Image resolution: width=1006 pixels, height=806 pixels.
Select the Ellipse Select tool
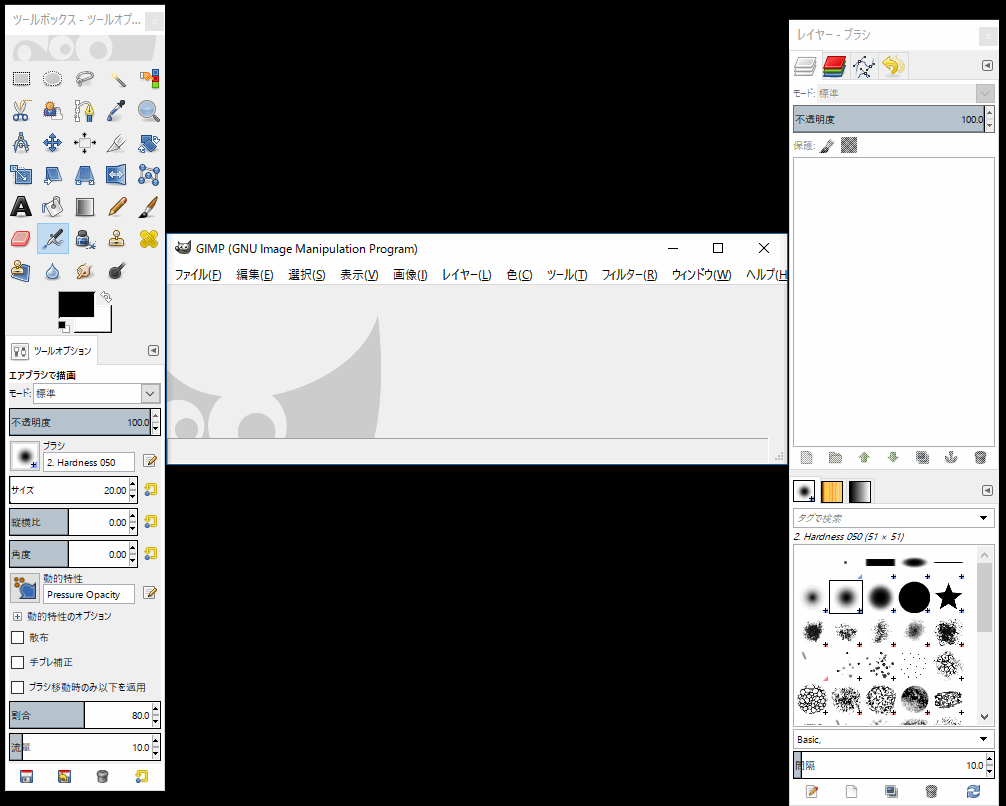[x=53, y=79]
